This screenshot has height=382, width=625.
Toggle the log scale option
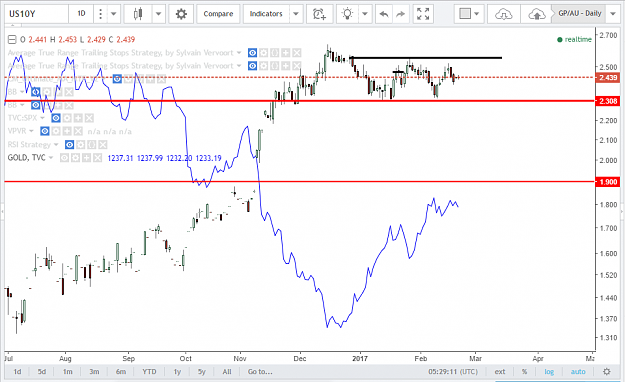[549, 372]
